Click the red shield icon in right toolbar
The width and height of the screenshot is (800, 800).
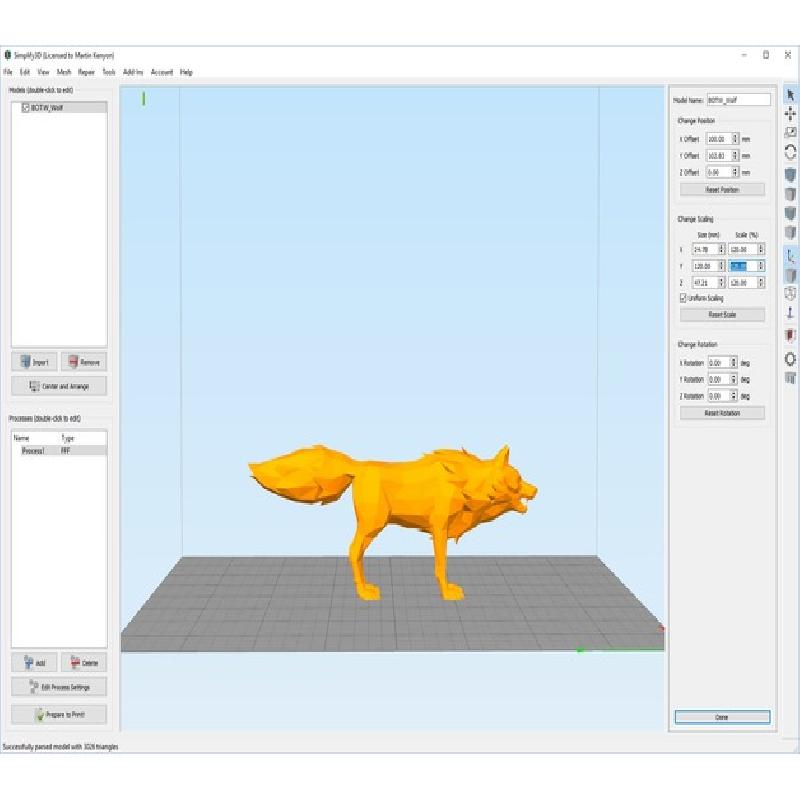pyautogui.click(x=790, y=335)
